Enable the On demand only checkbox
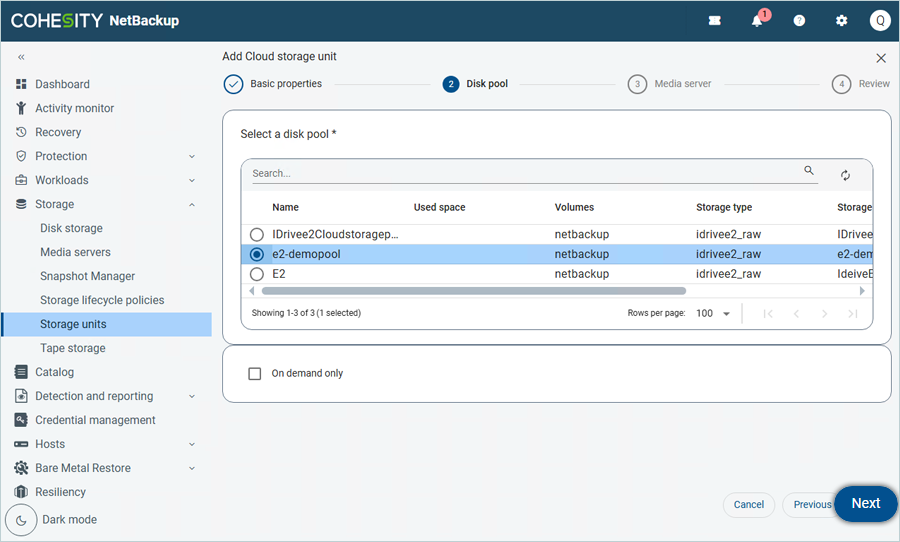The image size is (900, 542). click(254, 374)
